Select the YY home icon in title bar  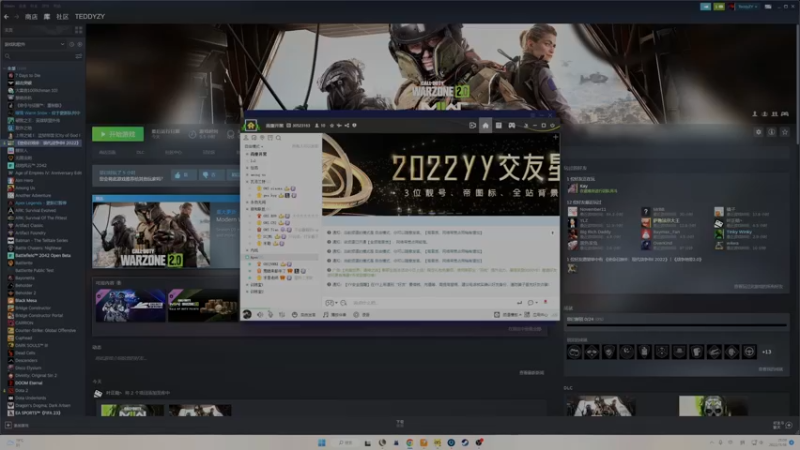tap(485, 126)
